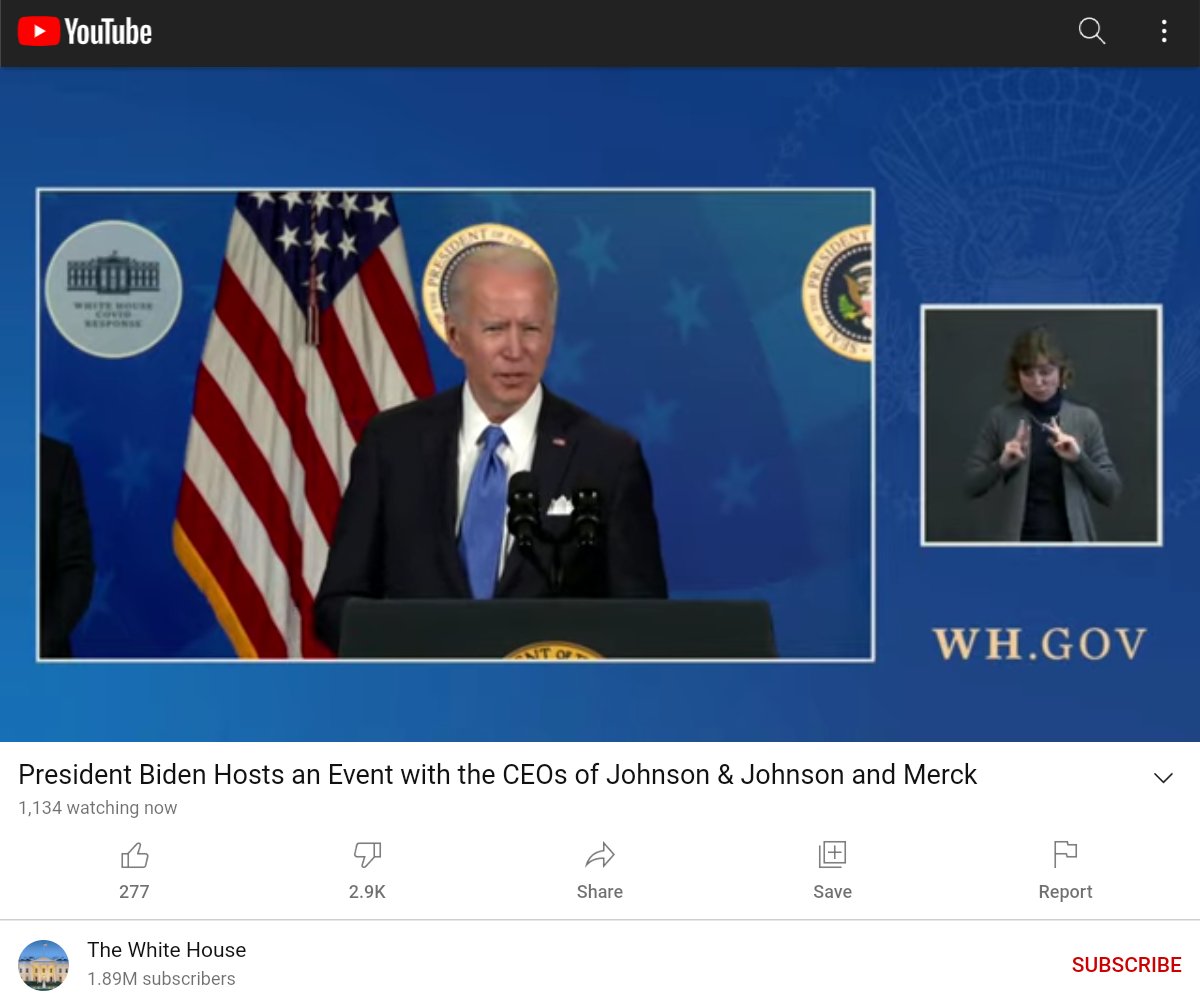The height and width of the screenshot is (1002, 1200).
Task: Open the YouTube home logo
Action: coord(85,32)
